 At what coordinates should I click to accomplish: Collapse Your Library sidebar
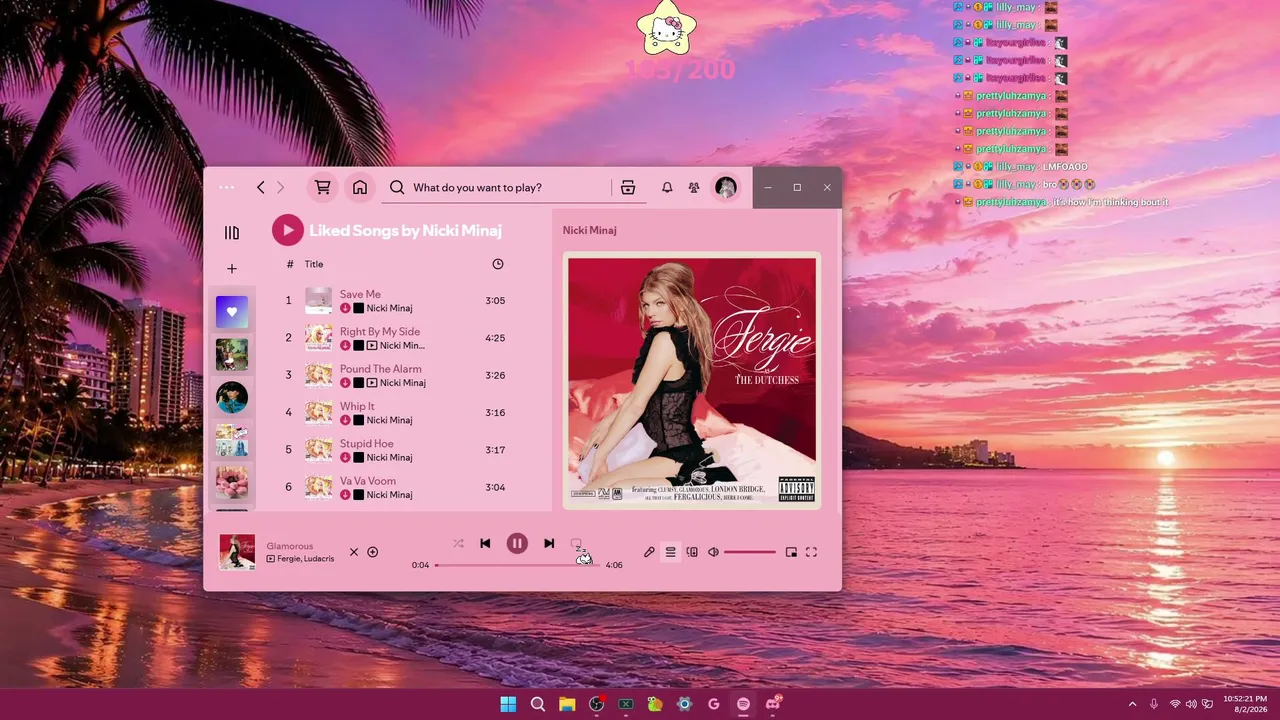pyautogui.click(x=232, y=233)
